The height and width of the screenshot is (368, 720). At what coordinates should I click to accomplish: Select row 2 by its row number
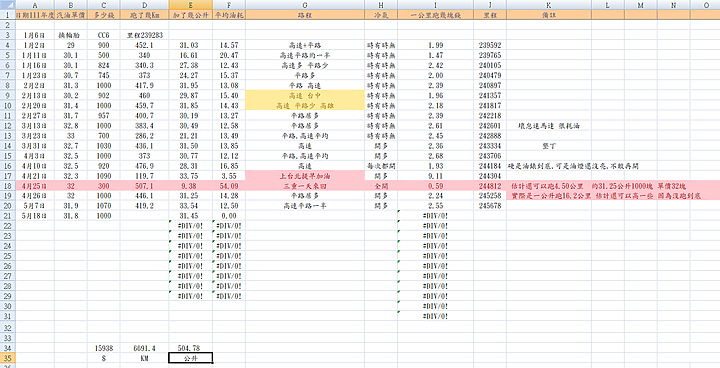coord(7,25)
